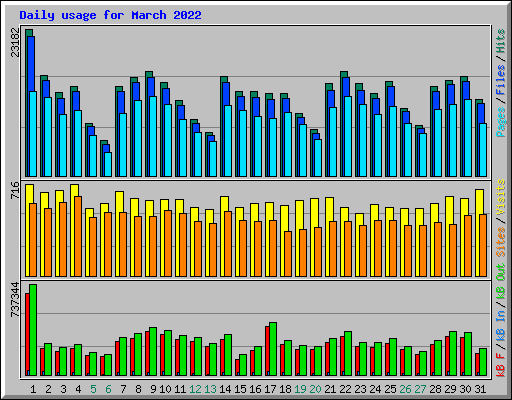Click day label 17 on x-axis
This screenshot has width=512, height=400.
click(270, 389)
